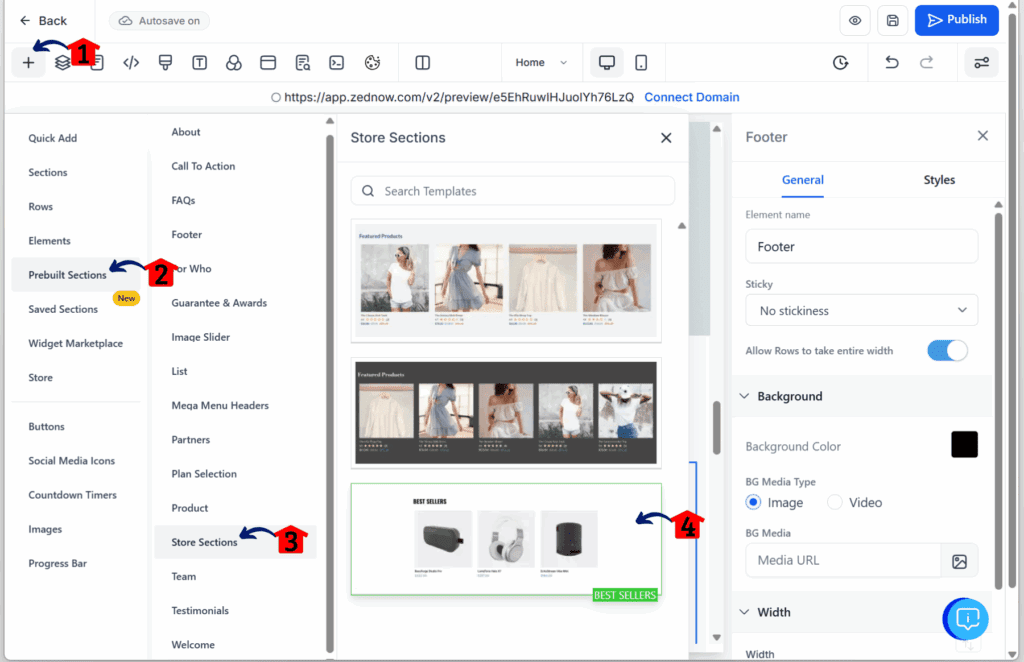Click the preview URL text

click(x=458, y=97)
